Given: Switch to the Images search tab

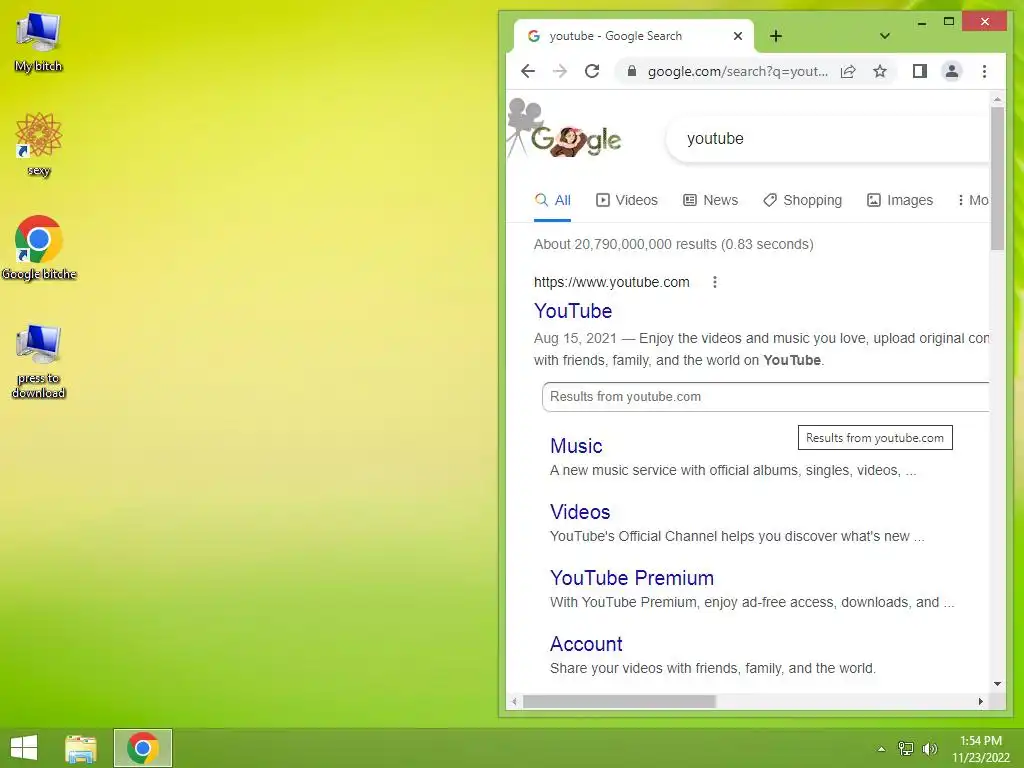Looking at the screenshot, I should point(900,200).
